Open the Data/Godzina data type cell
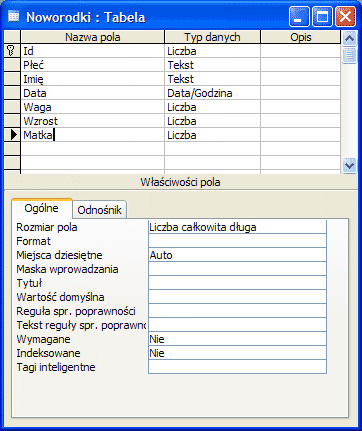Viewport: 362px width, 431px height. tap(212, 93)
